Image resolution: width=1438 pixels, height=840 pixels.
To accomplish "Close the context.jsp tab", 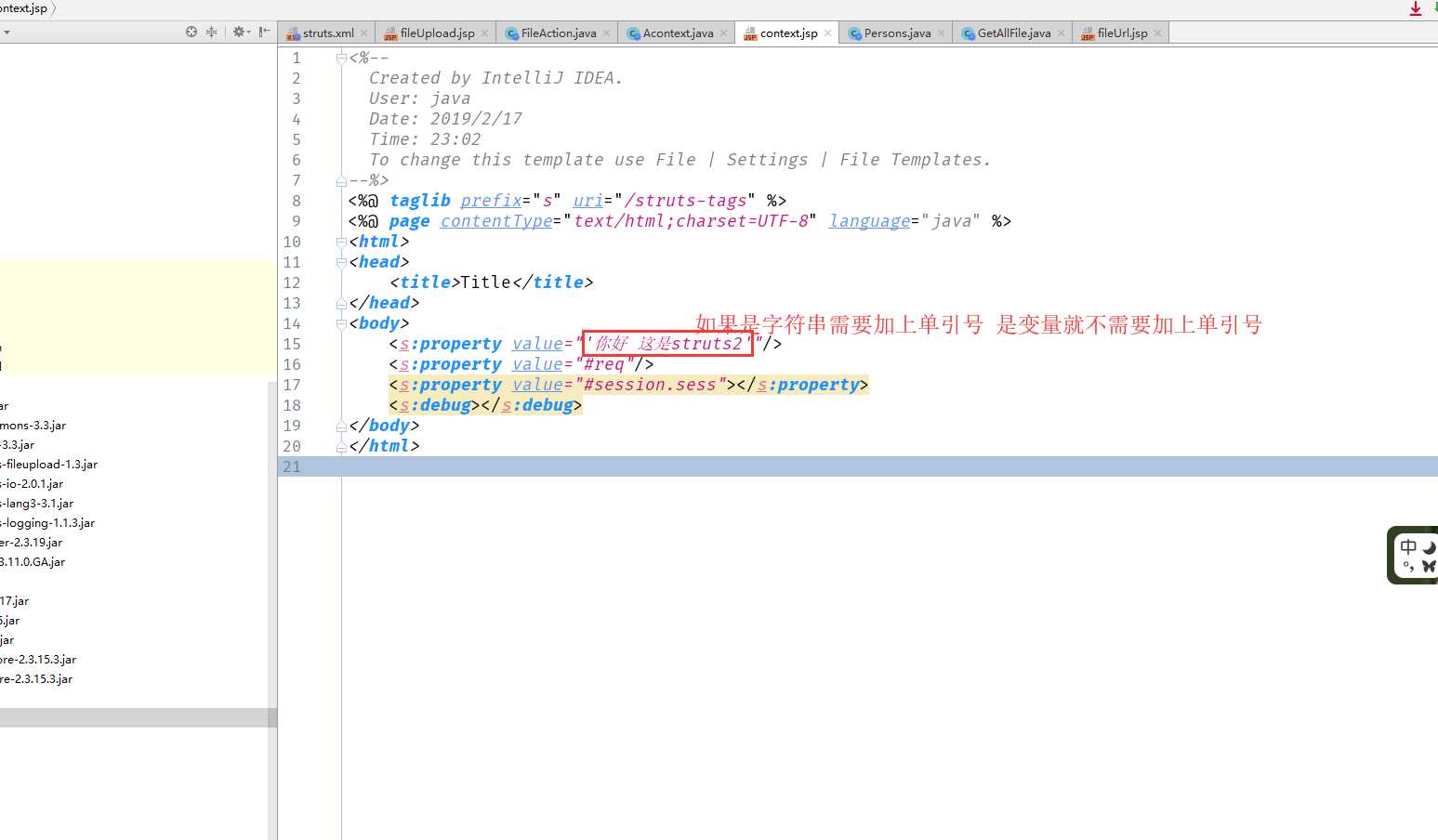I will (828, 33).
